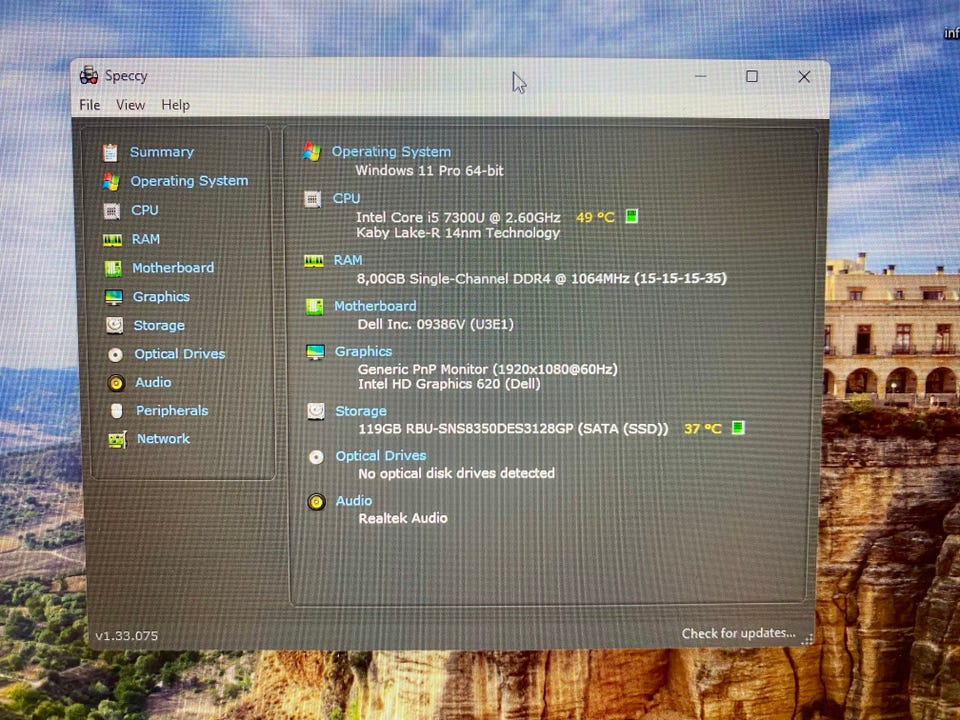Click the Intel HD Graphics 620 text
This screenshot has height=720, width=960.
click(449, 384)
